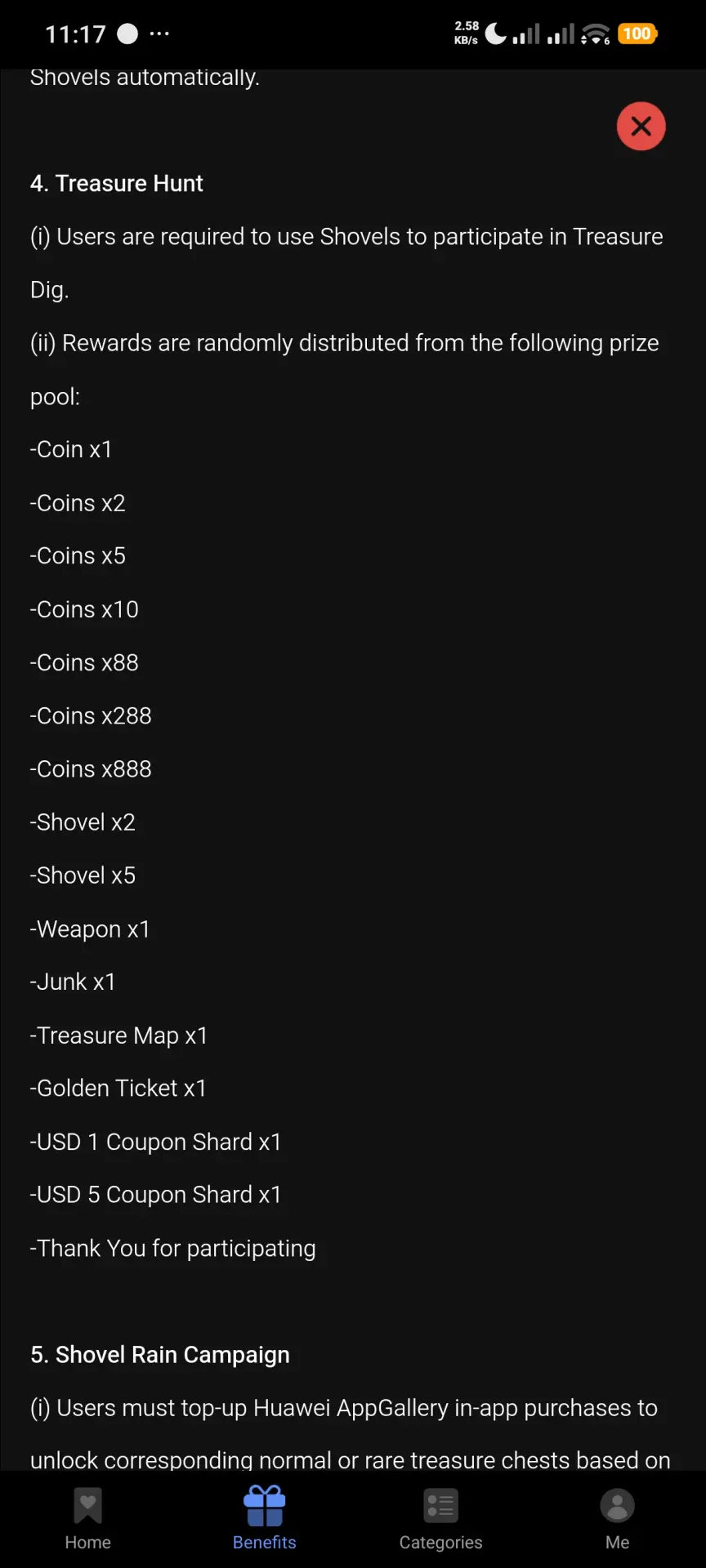Image resolution: width=706 pixels, height=1568 pixels.
Task: Tap the 'Treasure Map x1' prize entry
Action: [119, 1036]
